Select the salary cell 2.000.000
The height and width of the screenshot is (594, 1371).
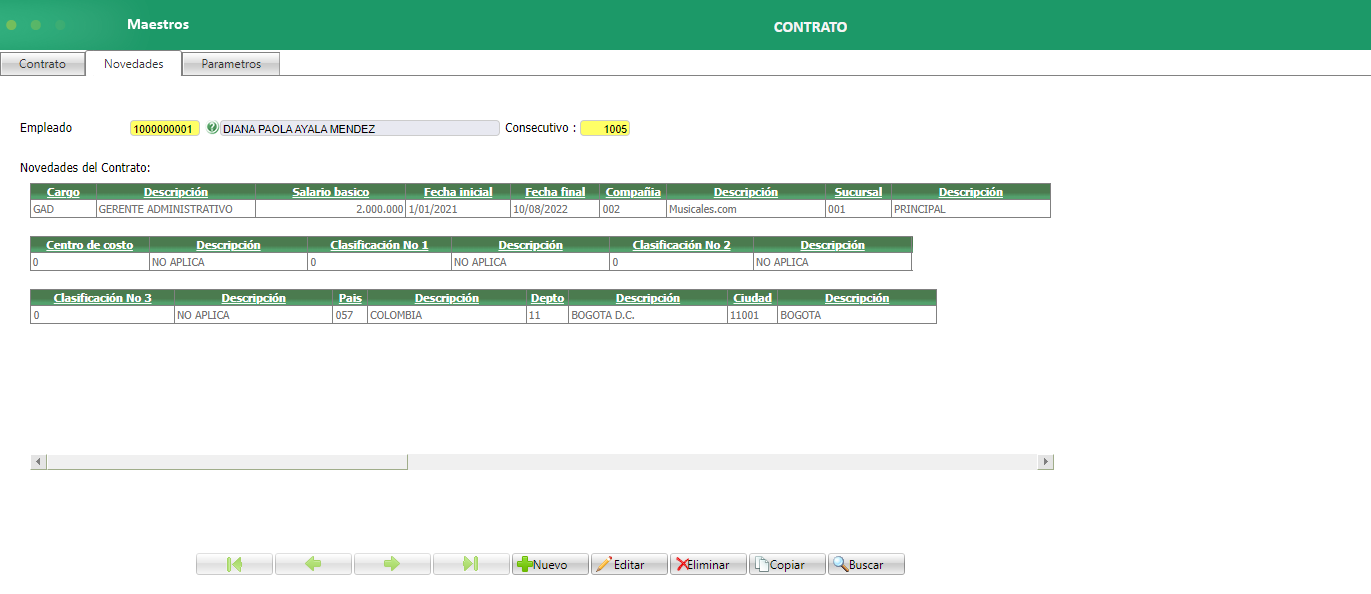pos(330,210)
